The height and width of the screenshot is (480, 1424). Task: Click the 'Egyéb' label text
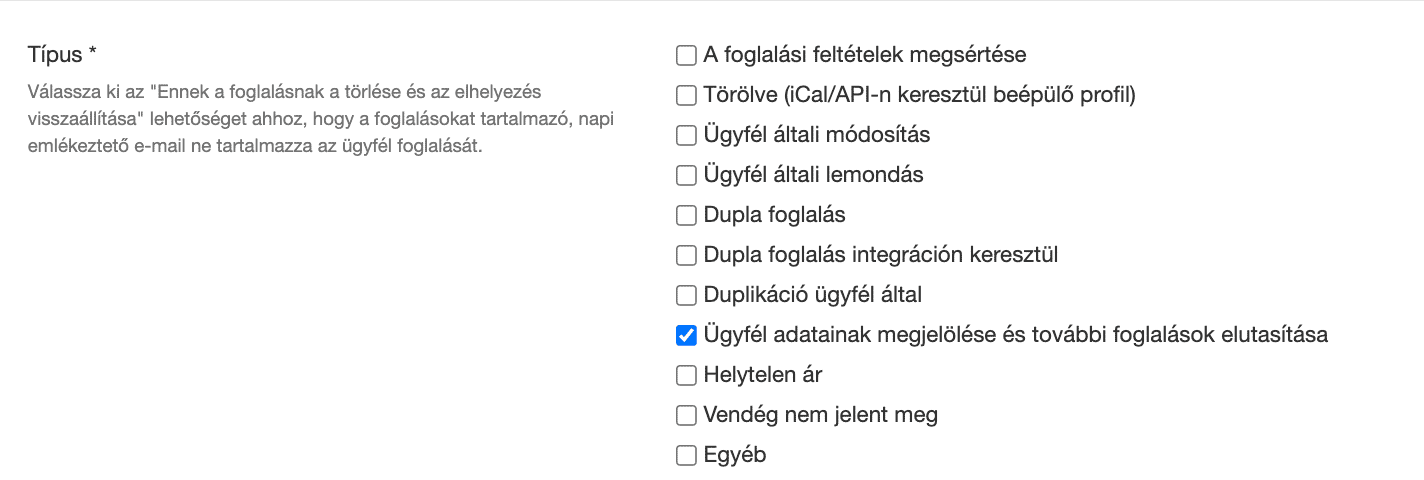pyautogui.click(x=735, y=455)
